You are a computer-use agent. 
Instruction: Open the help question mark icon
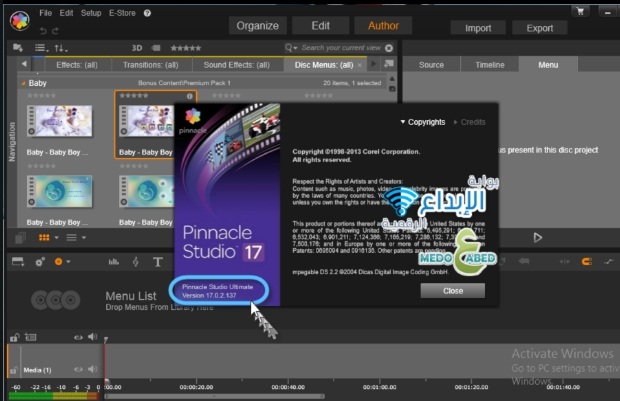coord(147,13)
